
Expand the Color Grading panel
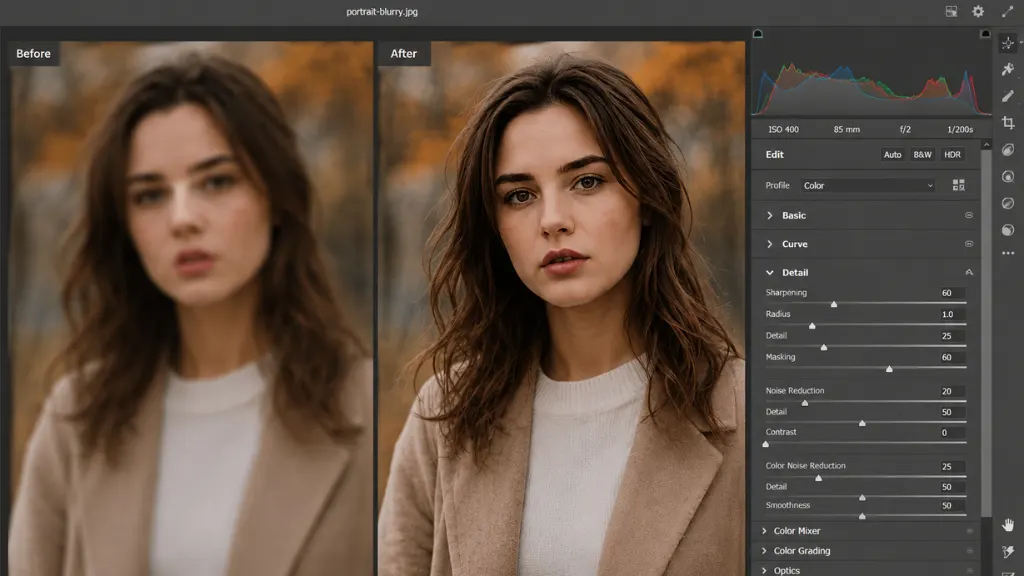pos(764,551)
